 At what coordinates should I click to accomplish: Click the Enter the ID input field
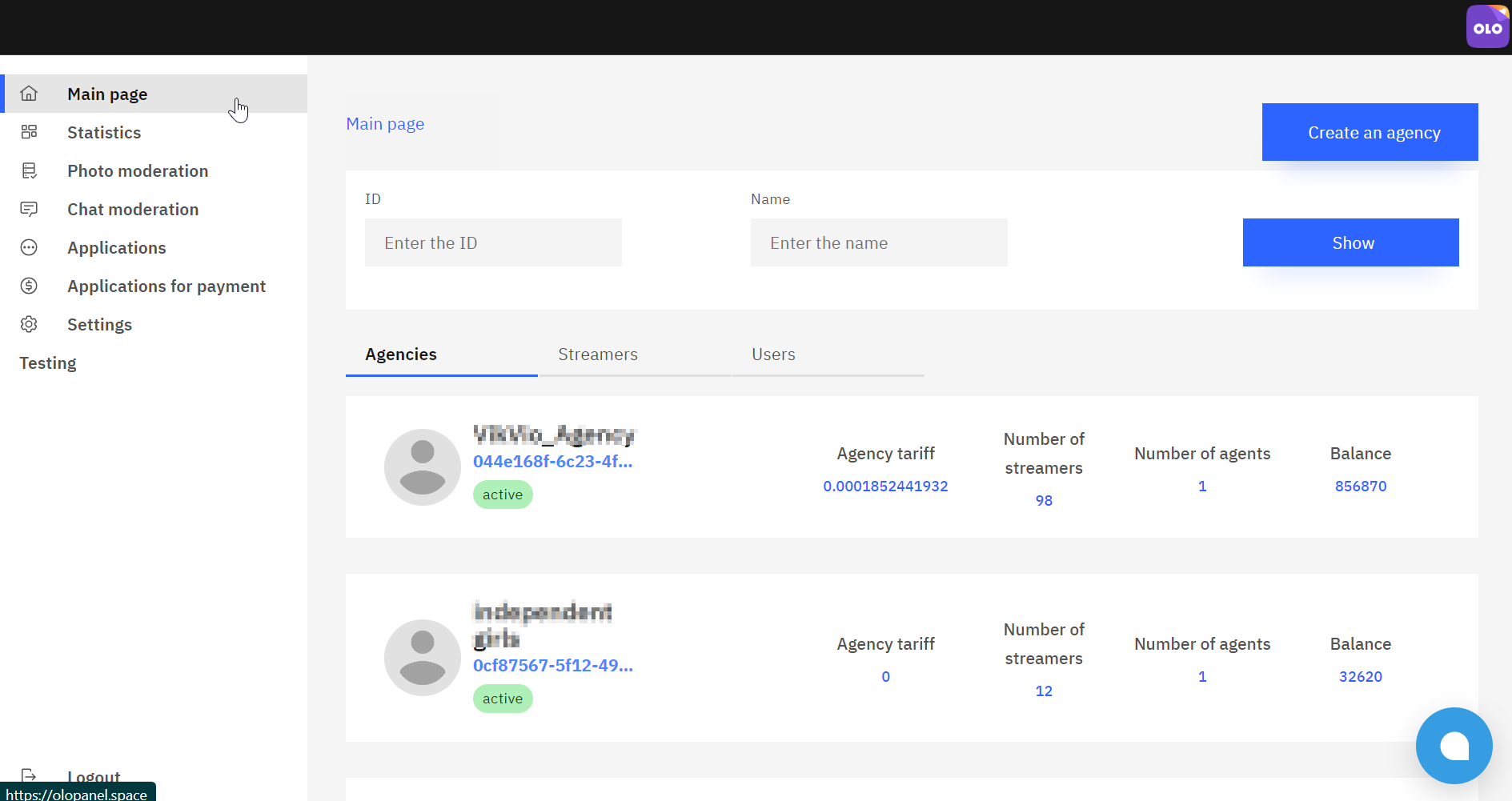493,242
